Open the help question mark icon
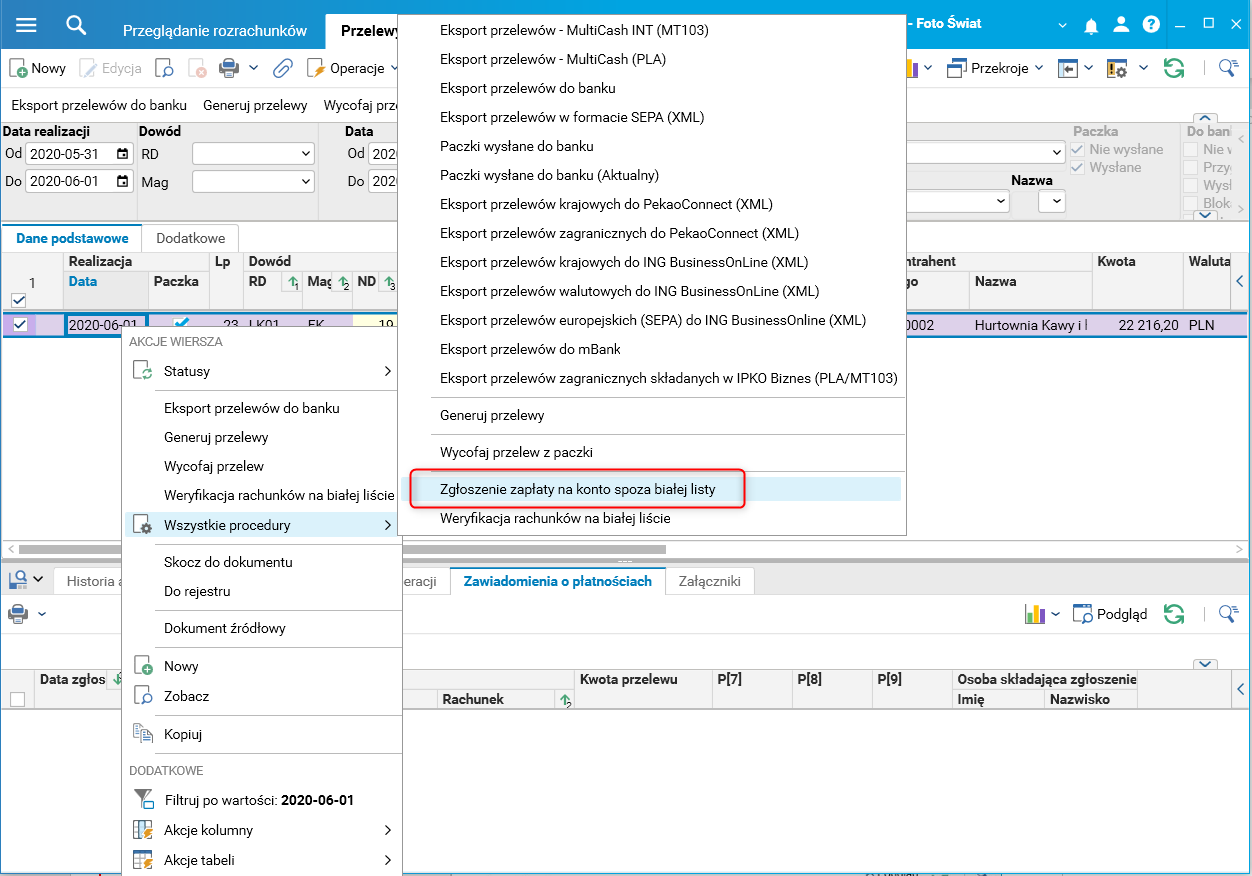1252x876 pixels. [1151, 25]
